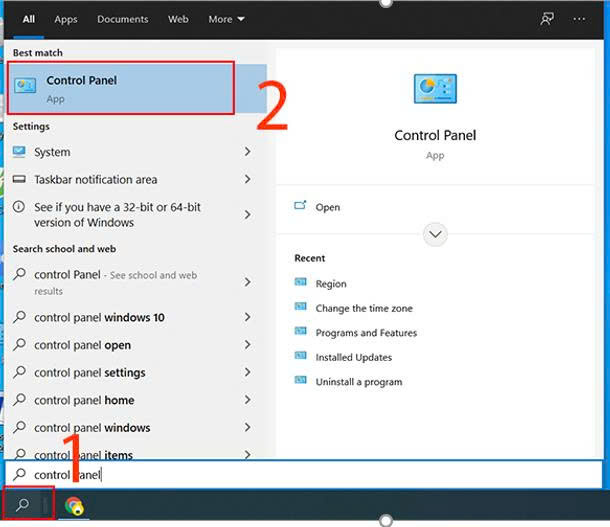This screenshot has height=527, width=610.
Task: Expand the System result arrow
Action: (247, 152)
